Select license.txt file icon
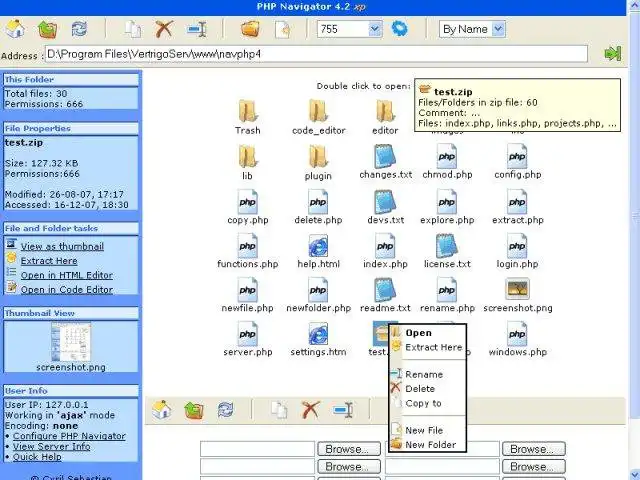This screenshot has height=480, width=640. point(447,245)
